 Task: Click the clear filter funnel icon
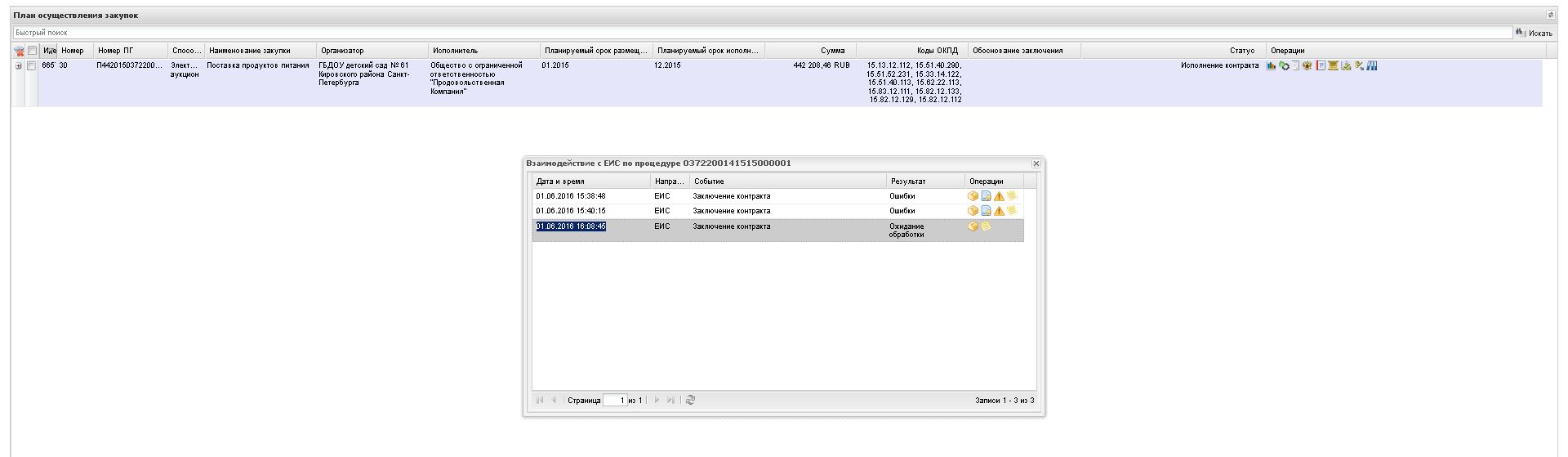click(x=19, y=51)
